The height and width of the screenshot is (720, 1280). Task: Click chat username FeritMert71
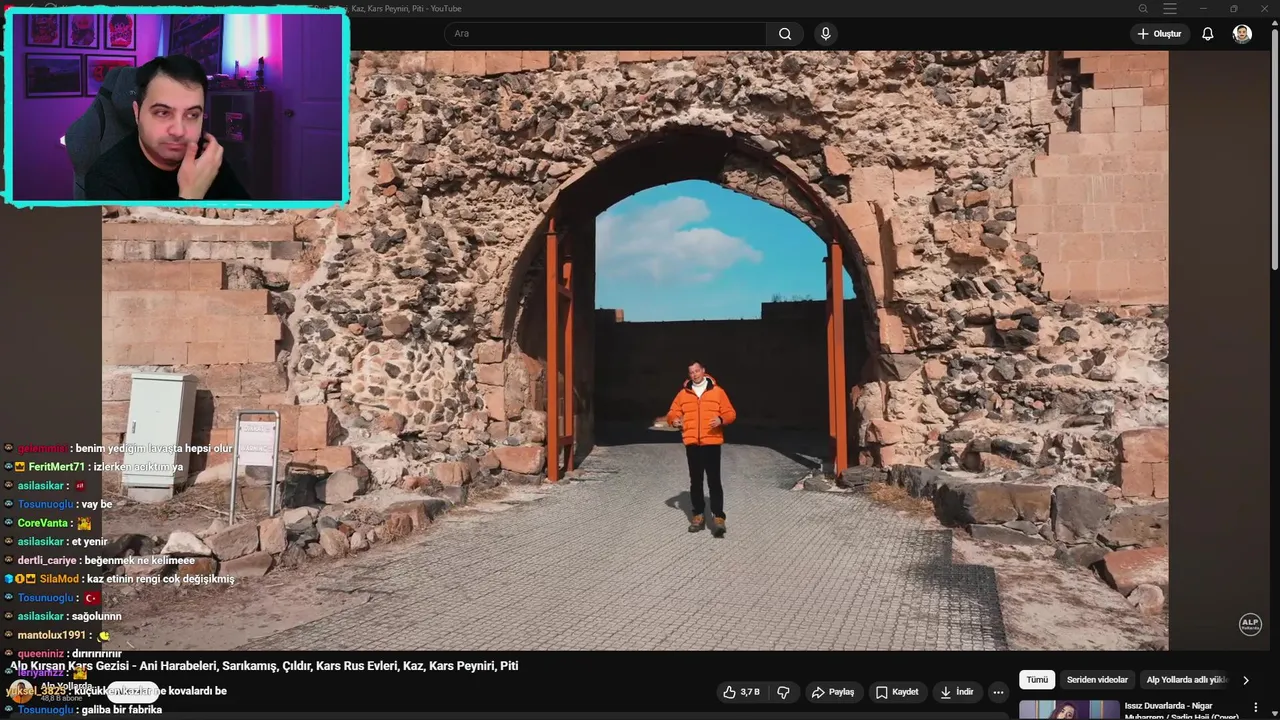(57, 467)
